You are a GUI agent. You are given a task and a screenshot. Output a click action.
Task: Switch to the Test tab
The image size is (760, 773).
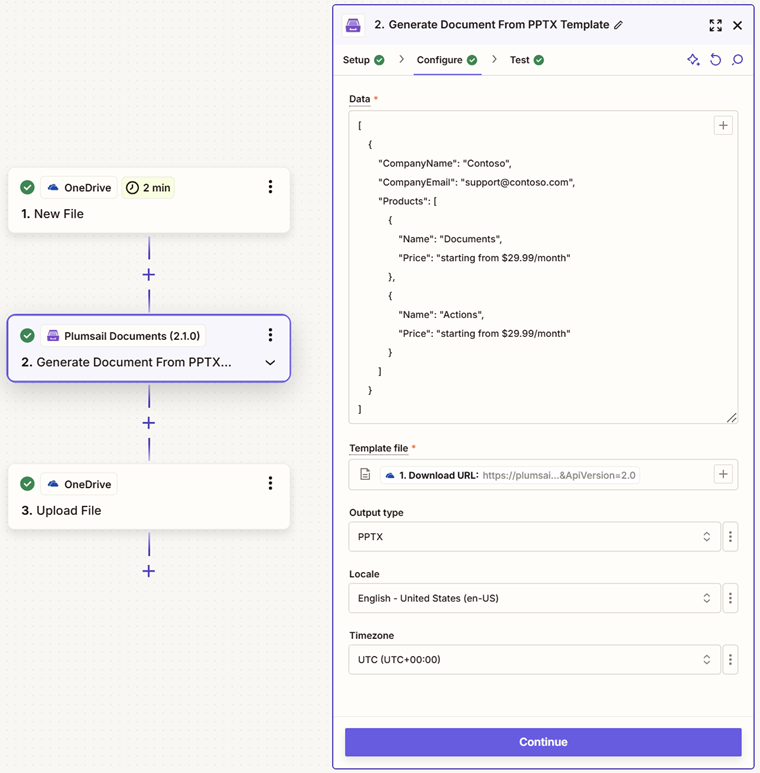click(x=527, y=60)
